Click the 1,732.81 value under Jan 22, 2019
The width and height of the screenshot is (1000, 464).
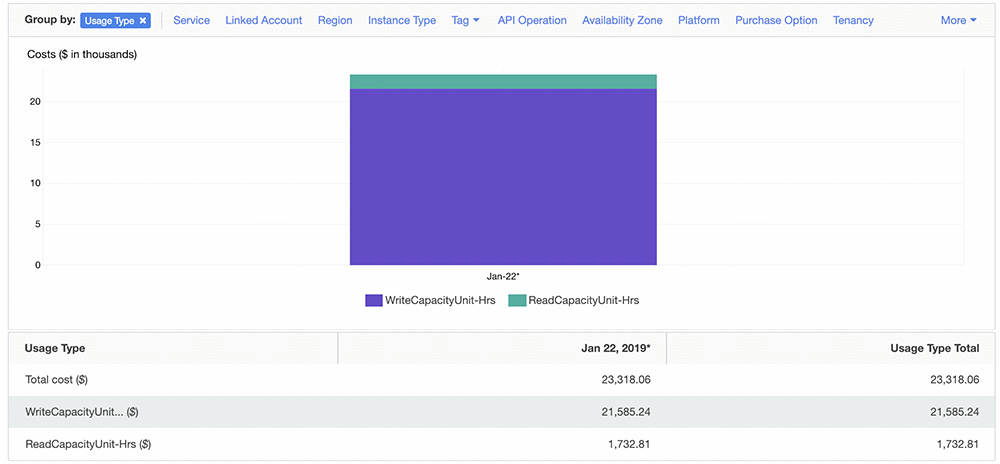coord(631,444)
